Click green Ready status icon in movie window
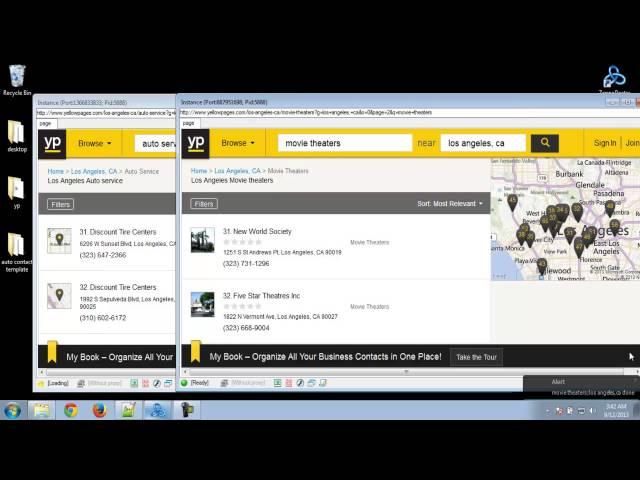640x480 pixels. [184, 383]
